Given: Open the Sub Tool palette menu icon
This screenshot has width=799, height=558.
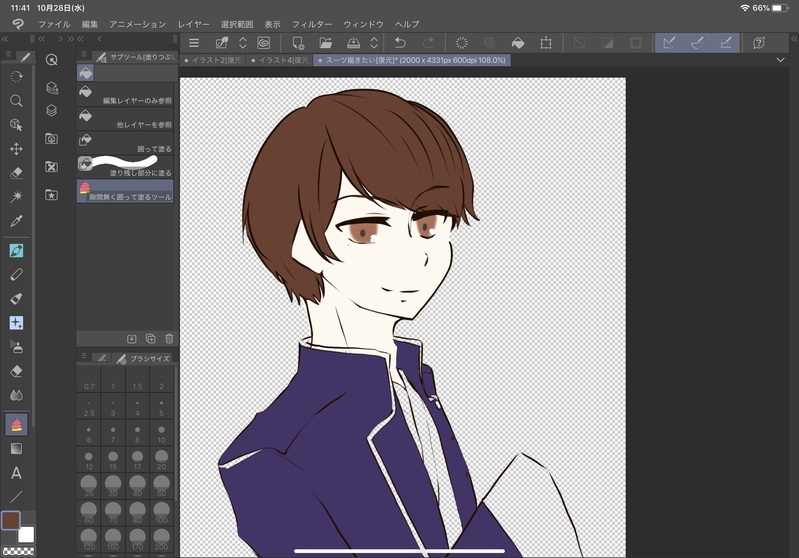Looking at the screenshot, I should pos(84,54).
